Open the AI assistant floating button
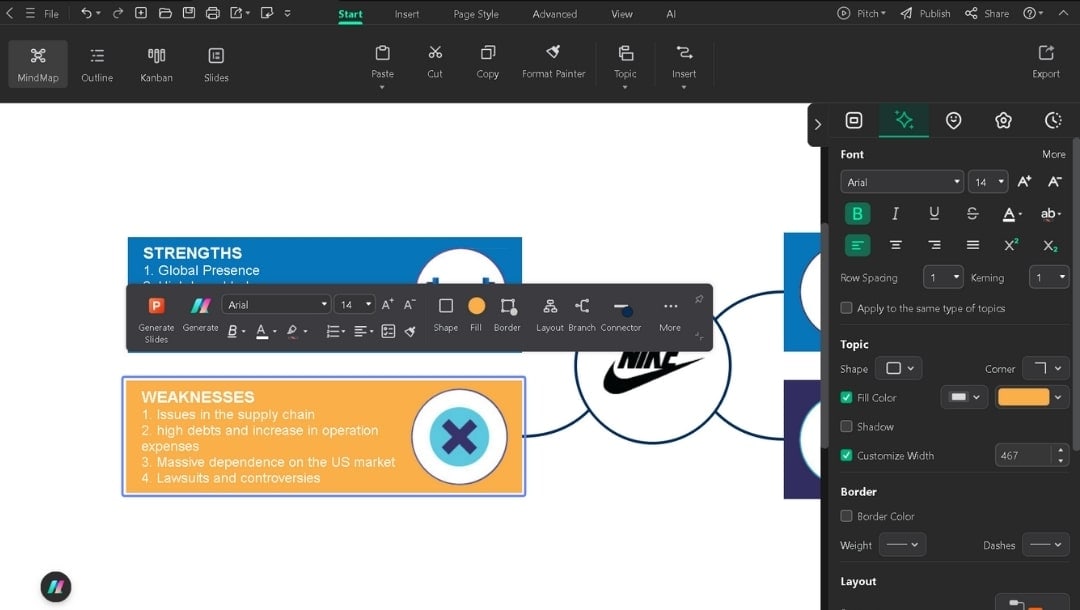The width and height of the screenshot is (1080, 610). [56, 587]
